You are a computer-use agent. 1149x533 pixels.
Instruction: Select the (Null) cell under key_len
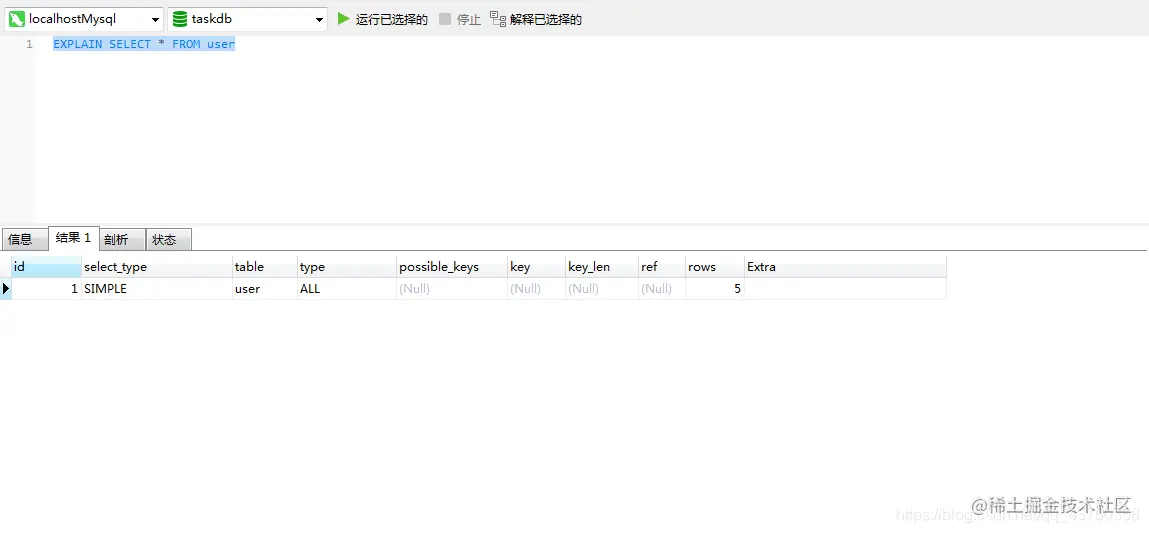click(602, 289)
